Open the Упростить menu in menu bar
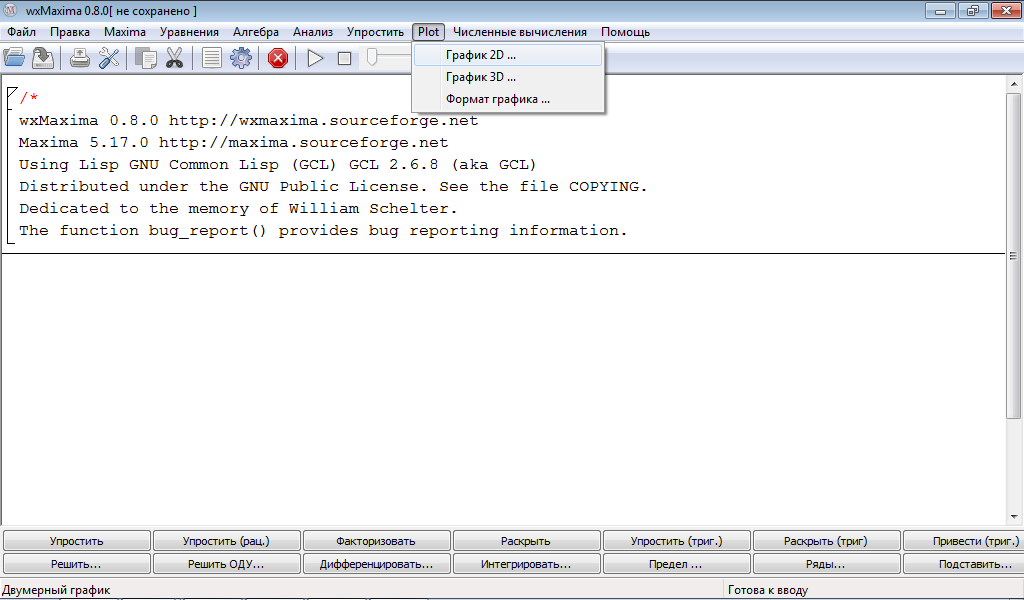This screenshot has width=1024, height=600. pyautogui.click(x=376, y=32)
